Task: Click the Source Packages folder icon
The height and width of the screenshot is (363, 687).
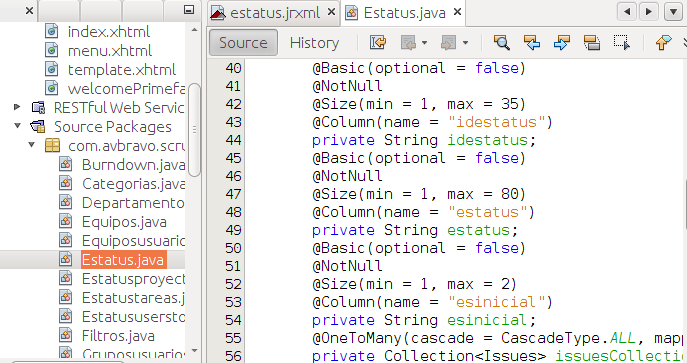Action: pyautogui.click(x=38, y=127)
